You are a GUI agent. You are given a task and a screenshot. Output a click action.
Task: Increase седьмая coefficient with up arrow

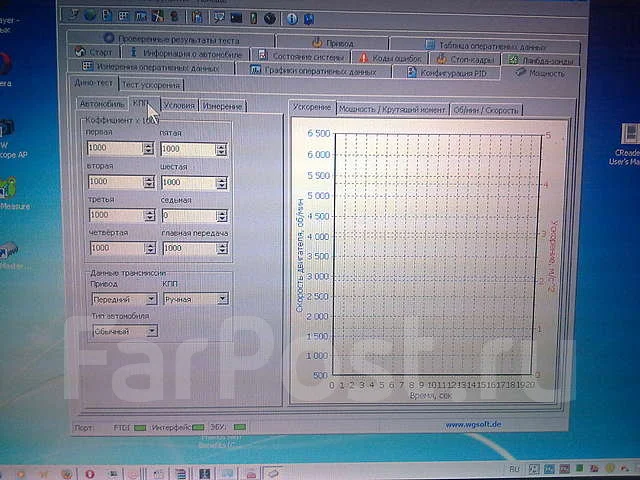point(222,213)
